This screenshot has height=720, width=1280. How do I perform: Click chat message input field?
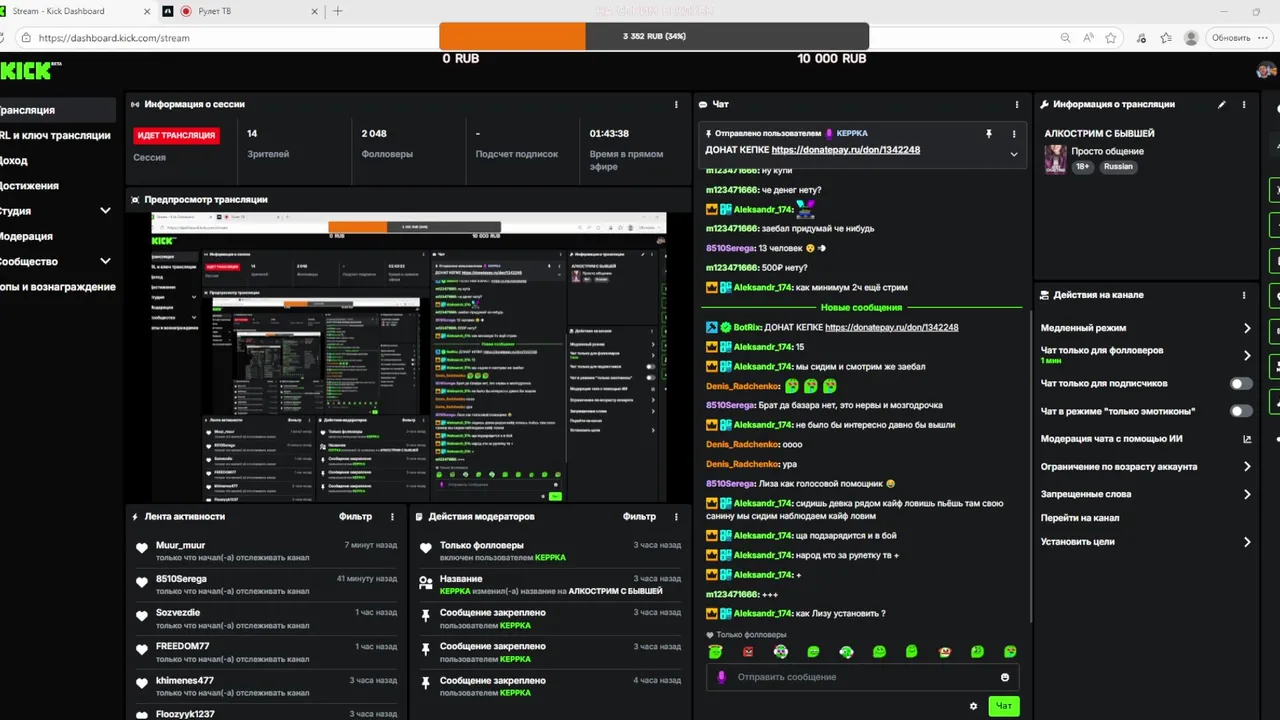pyautogui.click(x=860, y=677)
